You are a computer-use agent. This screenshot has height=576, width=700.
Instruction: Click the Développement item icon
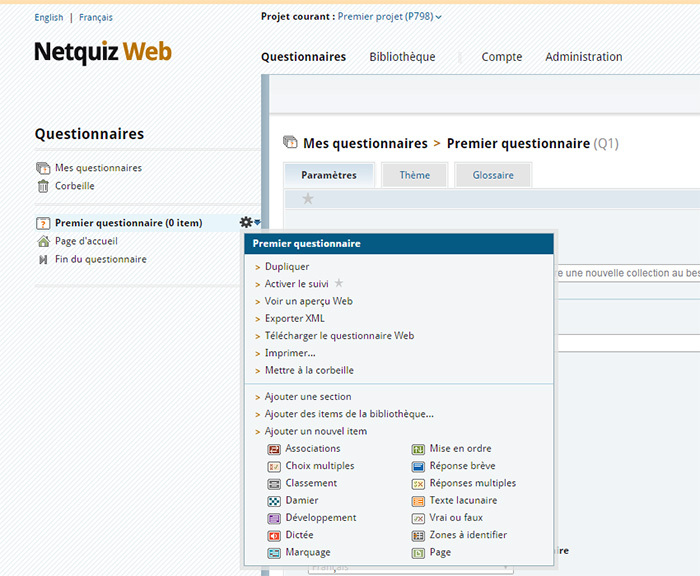coord(274,518)
